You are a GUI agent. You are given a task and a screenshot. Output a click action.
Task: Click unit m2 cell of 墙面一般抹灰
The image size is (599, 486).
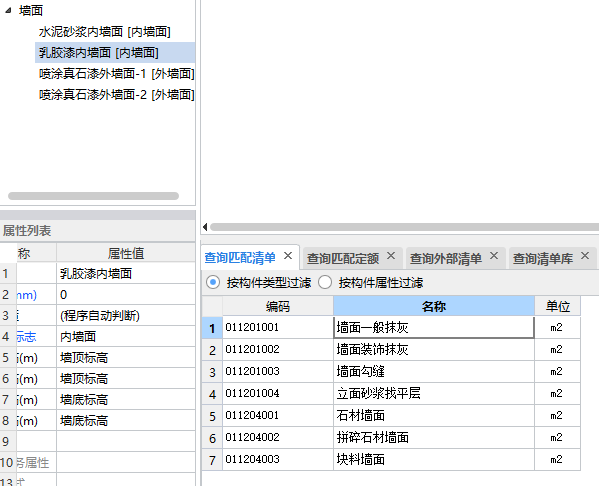[x=557, y=327]
